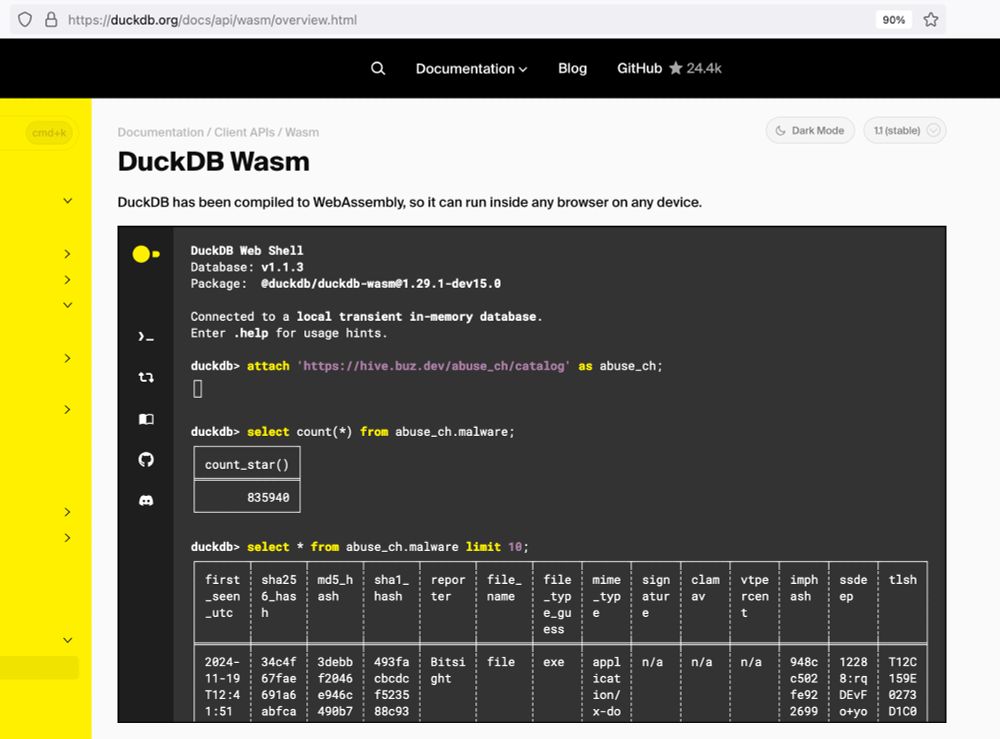Open the 1.1 (stable) version selector
This screenshot has width=1000, height=739.
tap(904, 131)
